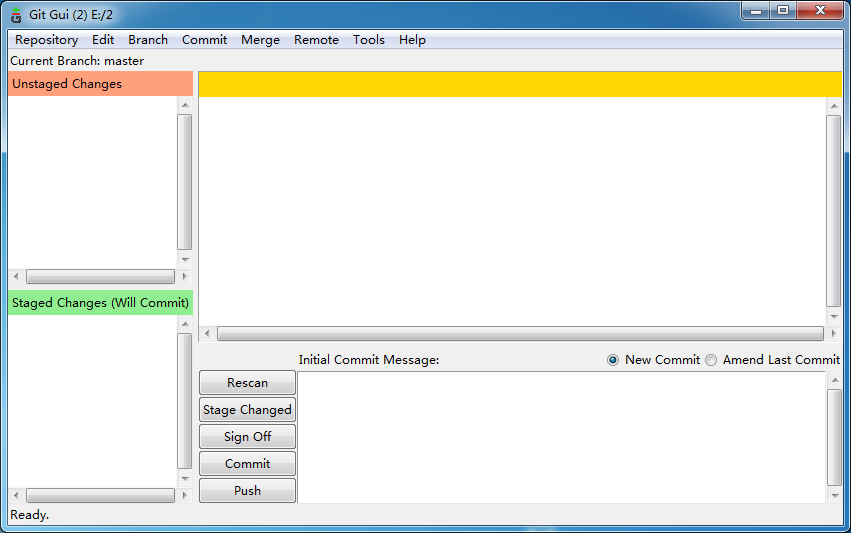Screen dimensions: 851x533
Task: Click the Sign Off button
Action: pyautogui.click(x=247, y=436)
